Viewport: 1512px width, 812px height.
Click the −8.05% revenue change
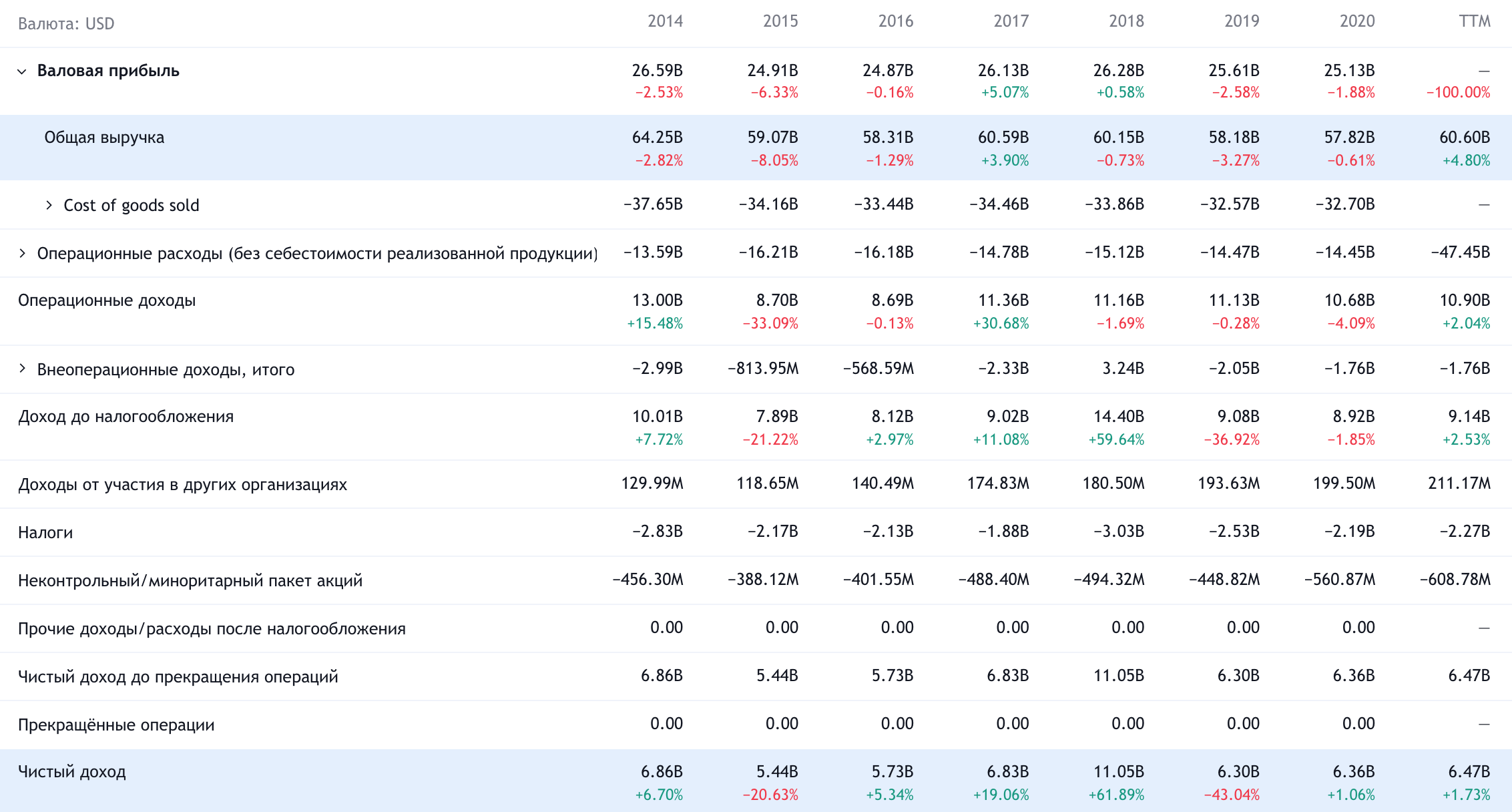[774, 161]
